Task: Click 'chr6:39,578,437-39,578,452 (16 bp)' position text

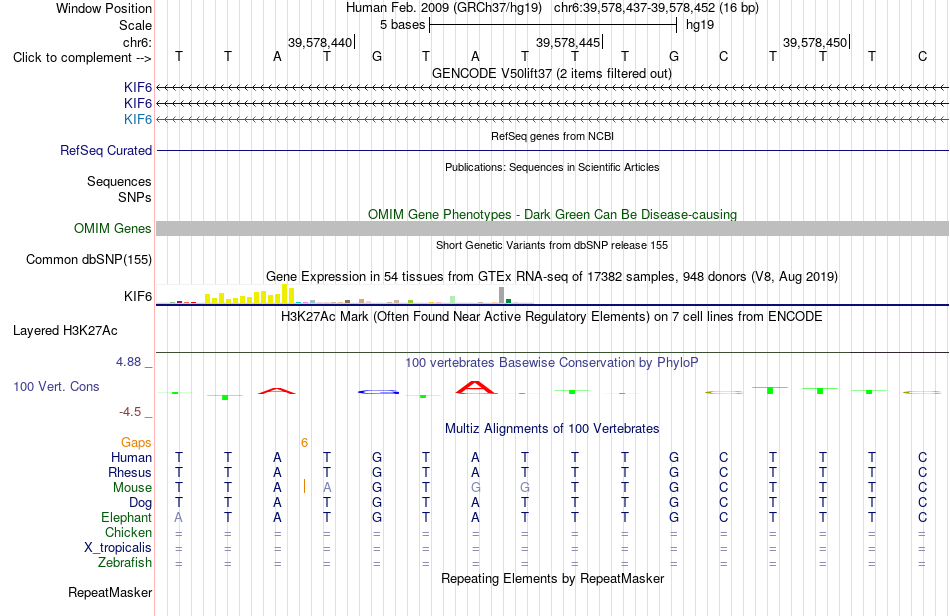Action: coord(656,8)
